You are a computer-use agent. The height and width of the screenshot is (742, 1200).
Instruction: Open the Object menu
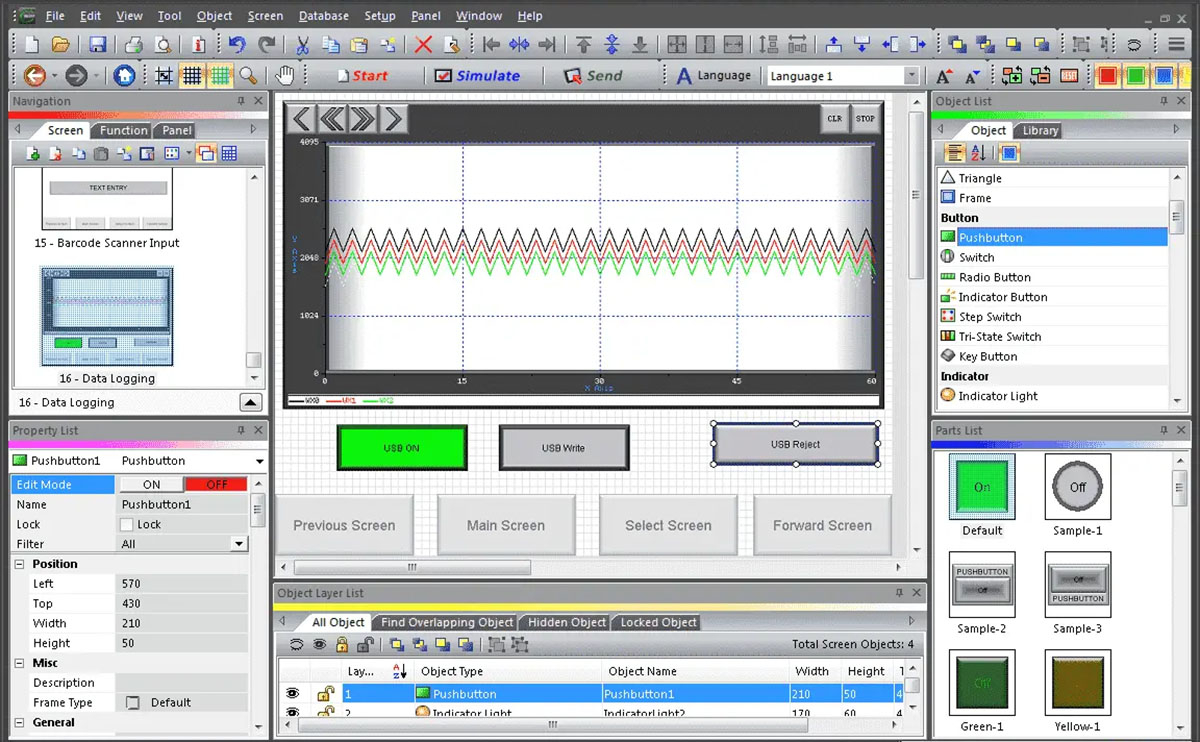coord(214,16)
